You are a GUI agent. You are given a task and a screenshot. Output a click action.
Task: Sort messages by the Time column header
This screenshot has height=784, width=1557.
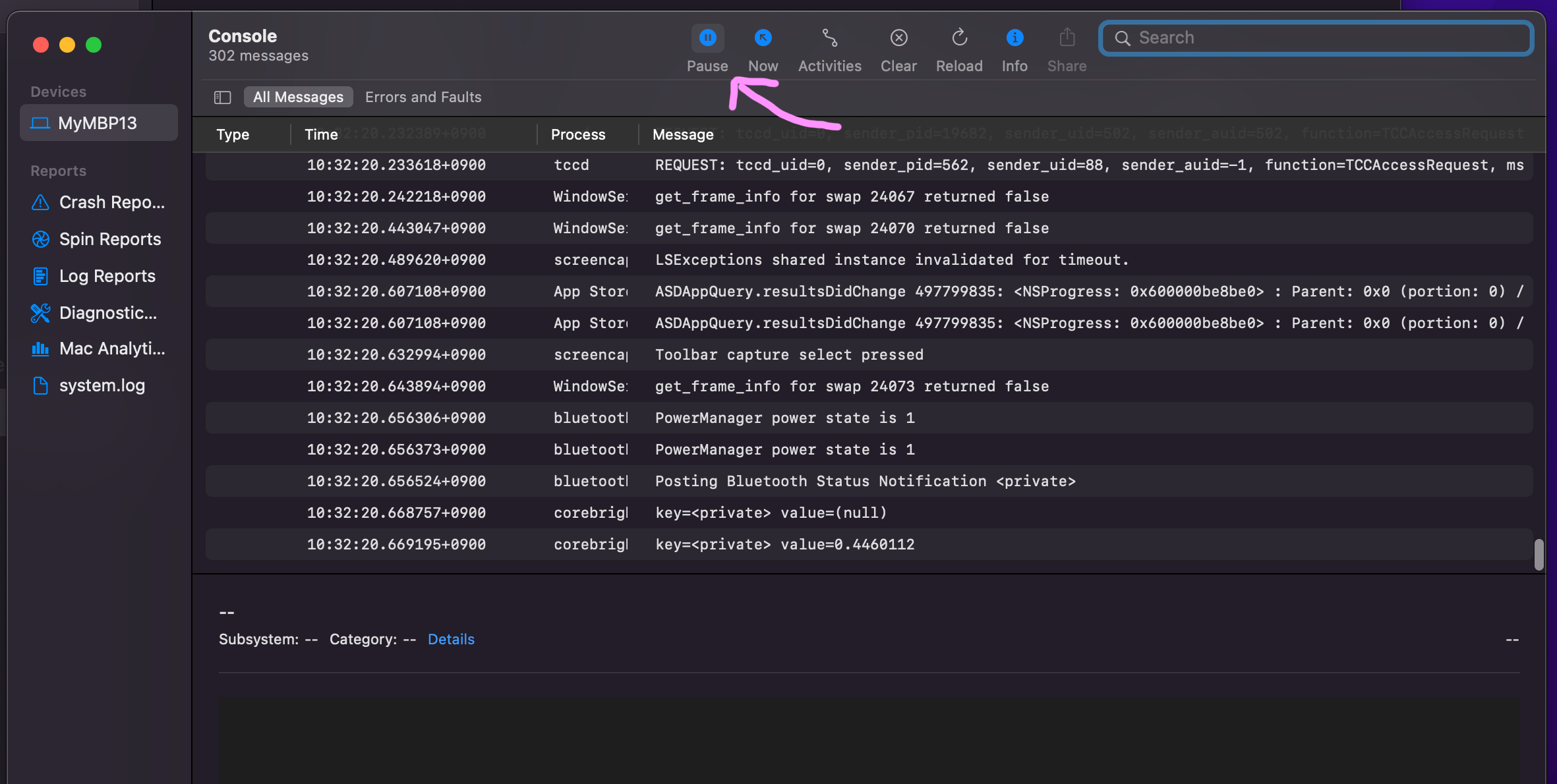[322, 134]
